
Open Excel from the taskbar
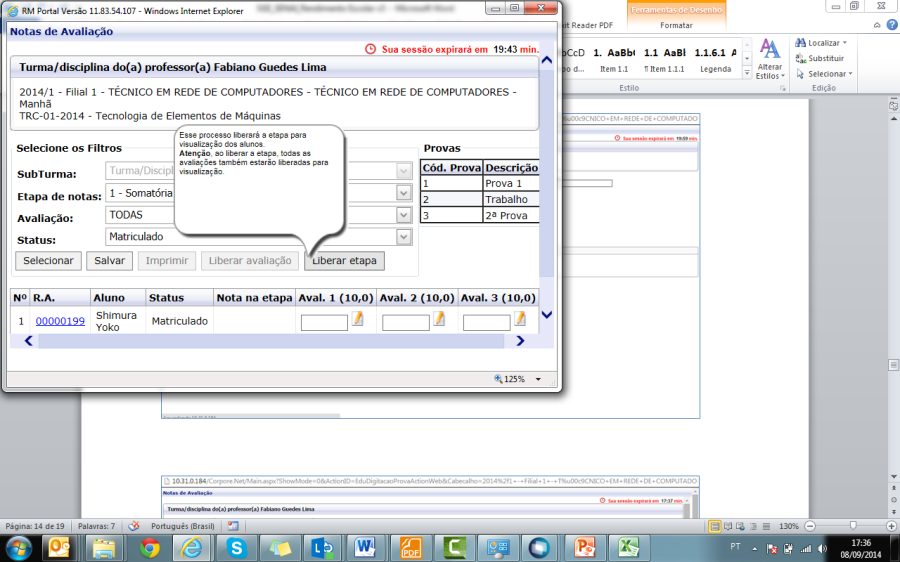[627, 548]
